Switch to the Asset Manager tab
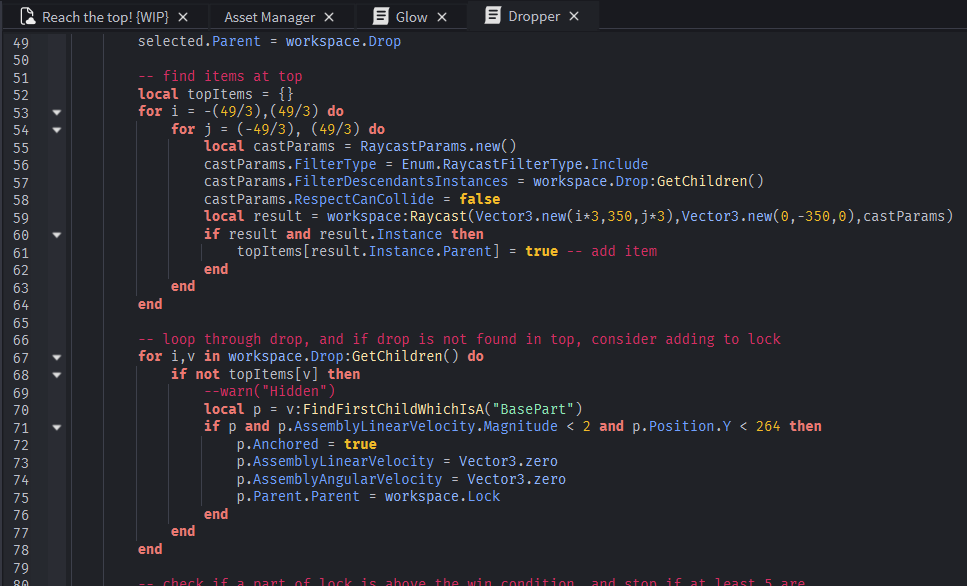Viewport: 967px width, 586px height. tap(269, 17)
